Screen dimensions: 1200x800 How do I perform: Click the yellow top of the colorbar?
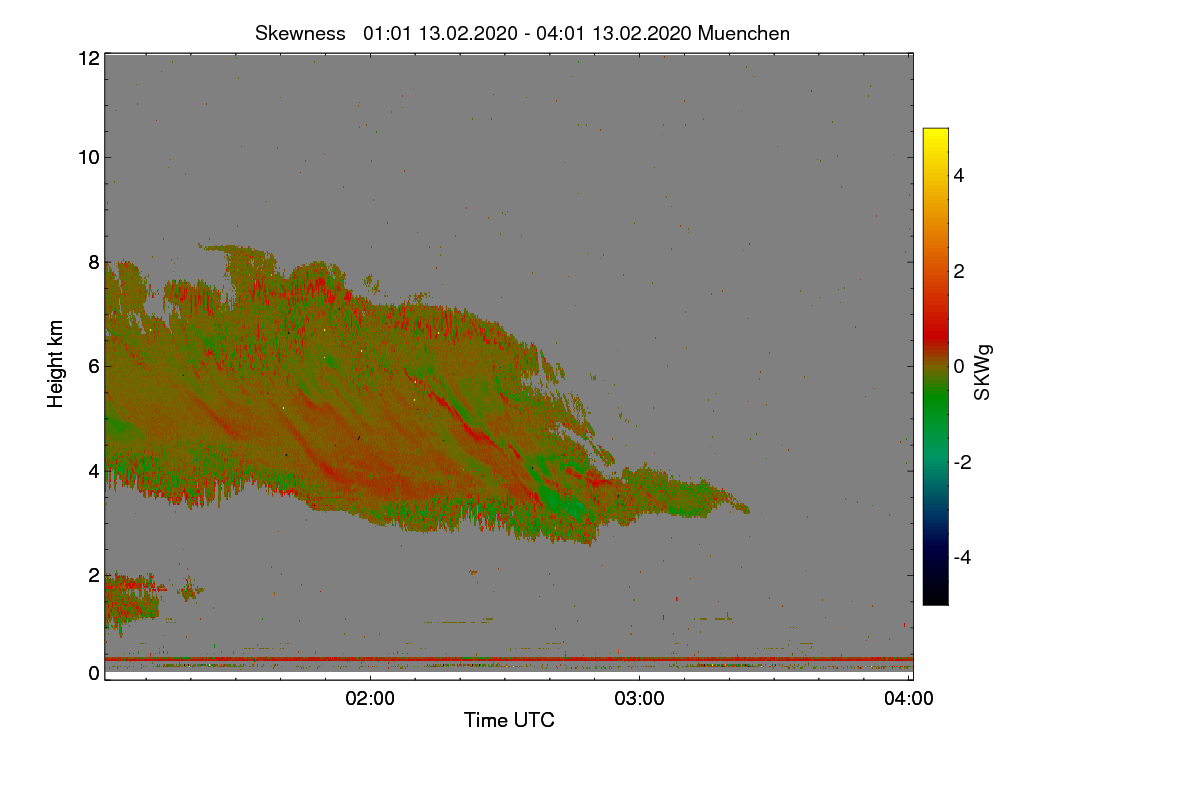pyautogui.click(x=935, y=135)
